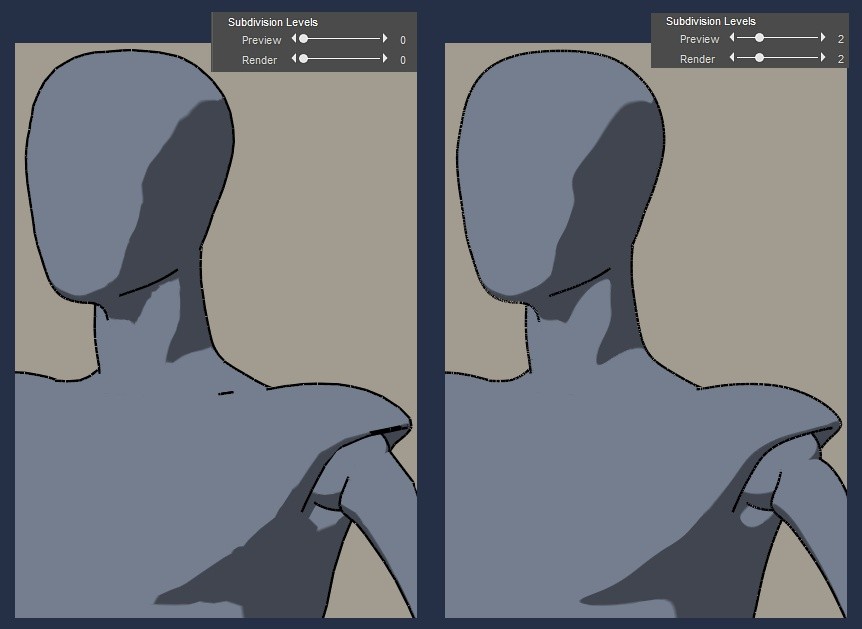
Task: Click the Preview slider handle at value 0
Action: click(x=303, y=39)
